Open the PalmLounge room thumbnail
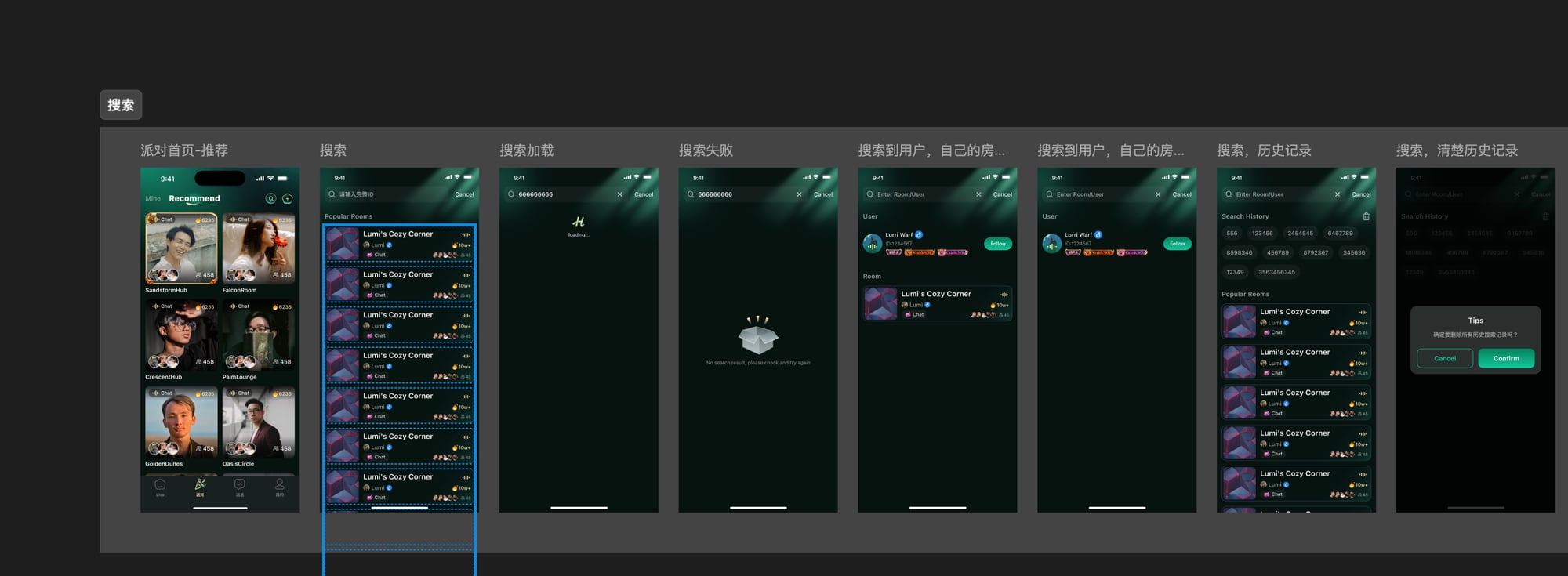Image resolution: width=1568 pixels, height=576 pixels. coord(259,335)
